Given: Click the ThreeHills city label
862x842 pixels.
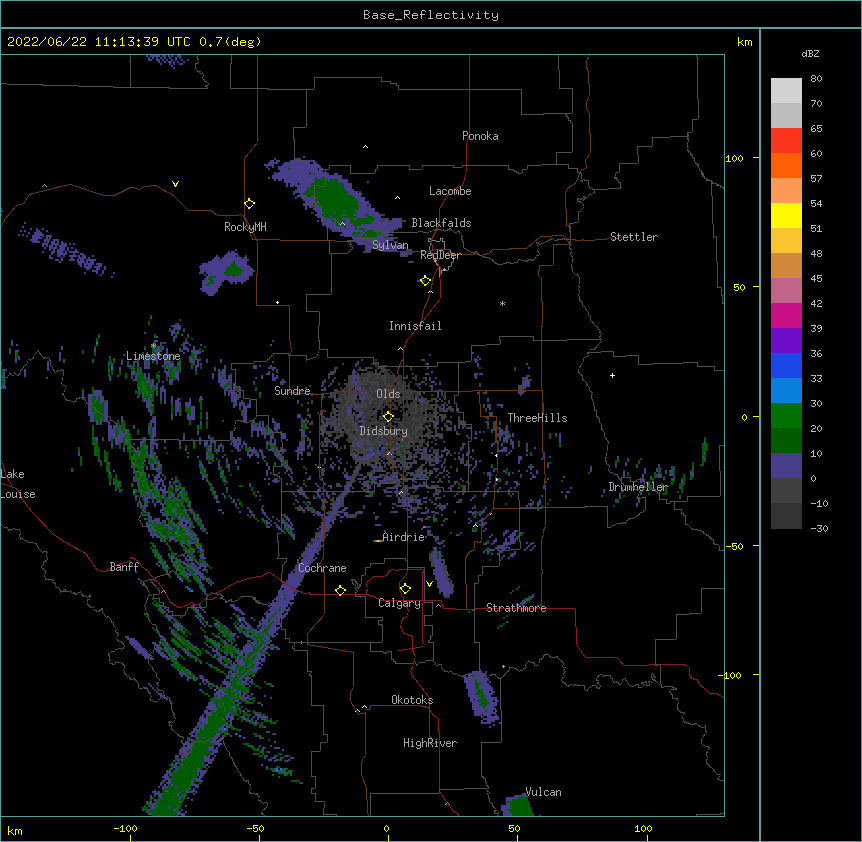Looking at the screenshot, I should [x=537, y=418].
